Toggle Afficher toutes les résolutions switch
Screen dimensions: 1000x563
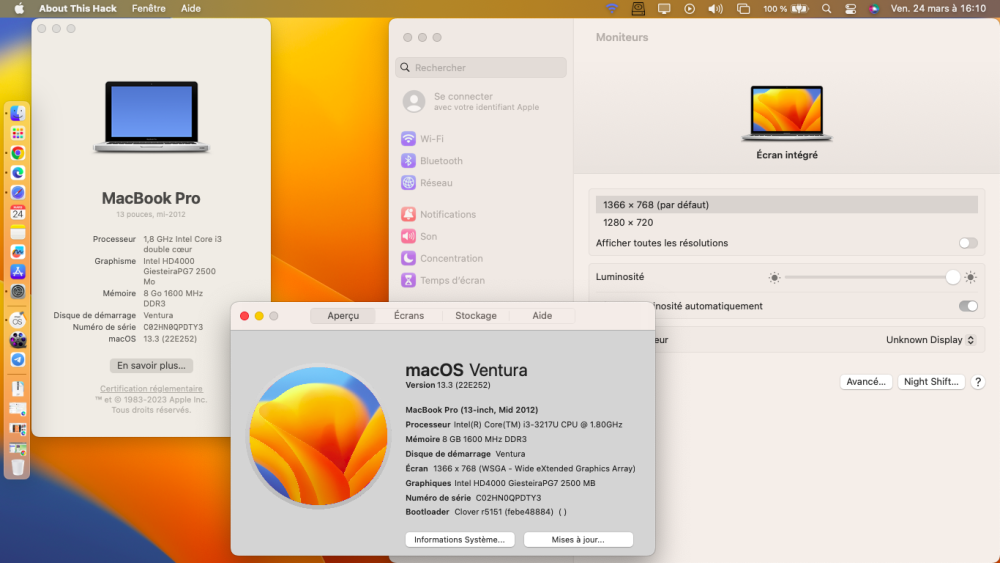[x=967, y=243]
